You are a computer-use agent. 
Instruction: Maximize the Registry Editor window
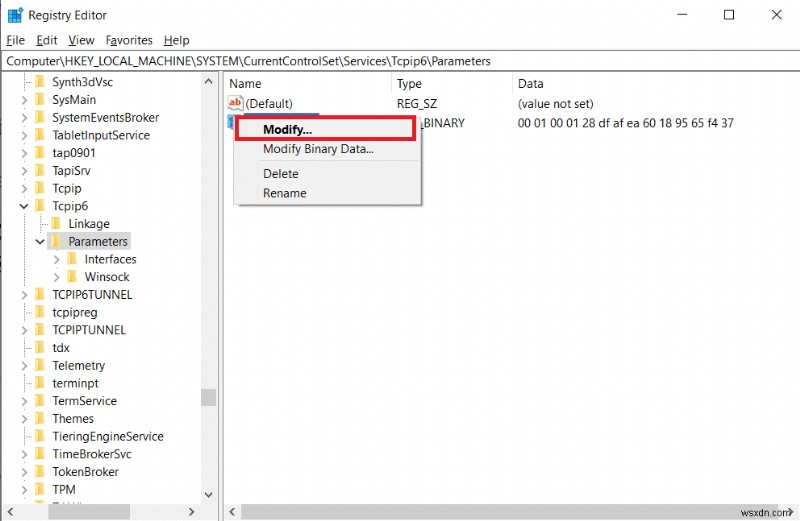[729, 15]
